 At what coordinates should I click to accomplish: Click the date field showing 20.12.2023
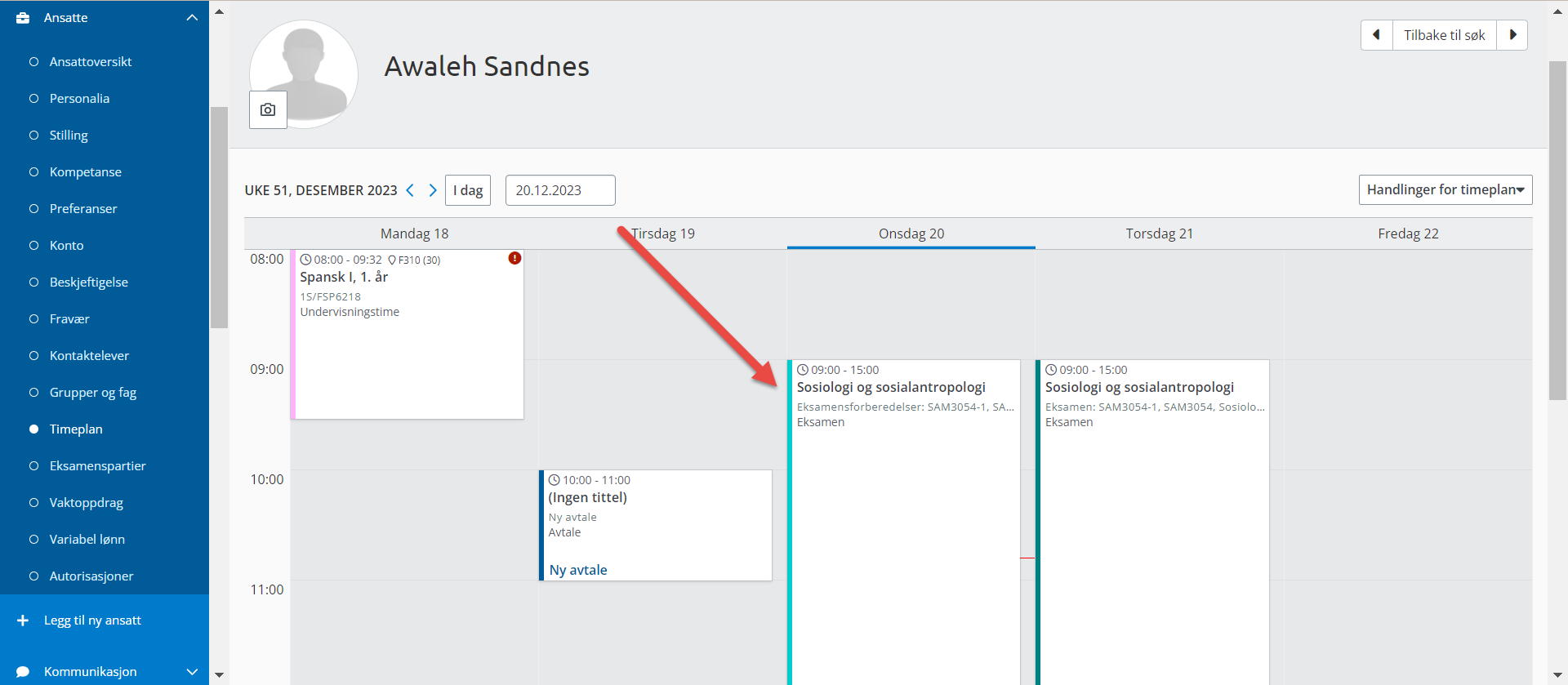pyautogui.click(x=559, y=190)
